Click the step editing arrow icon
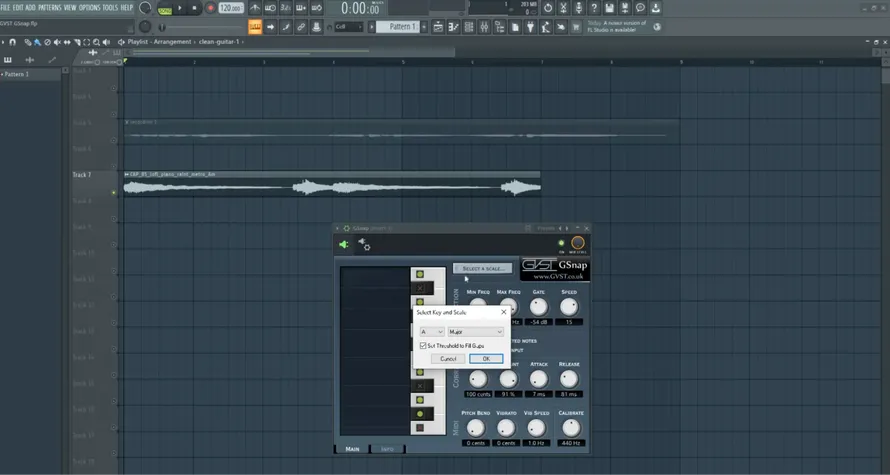The image size is (890, 475). (271, 27)
